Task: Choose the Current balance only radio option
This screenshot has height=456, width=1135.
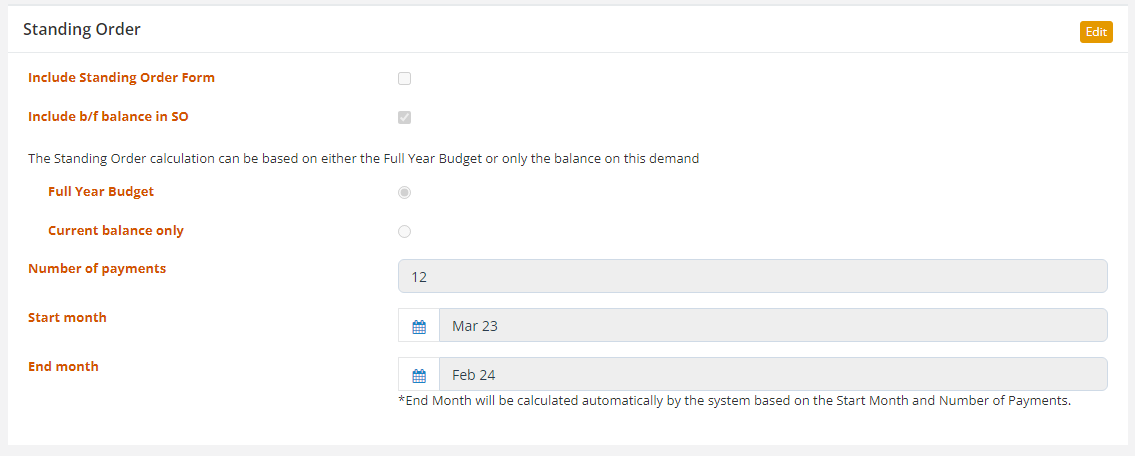Action: point(405,232)
